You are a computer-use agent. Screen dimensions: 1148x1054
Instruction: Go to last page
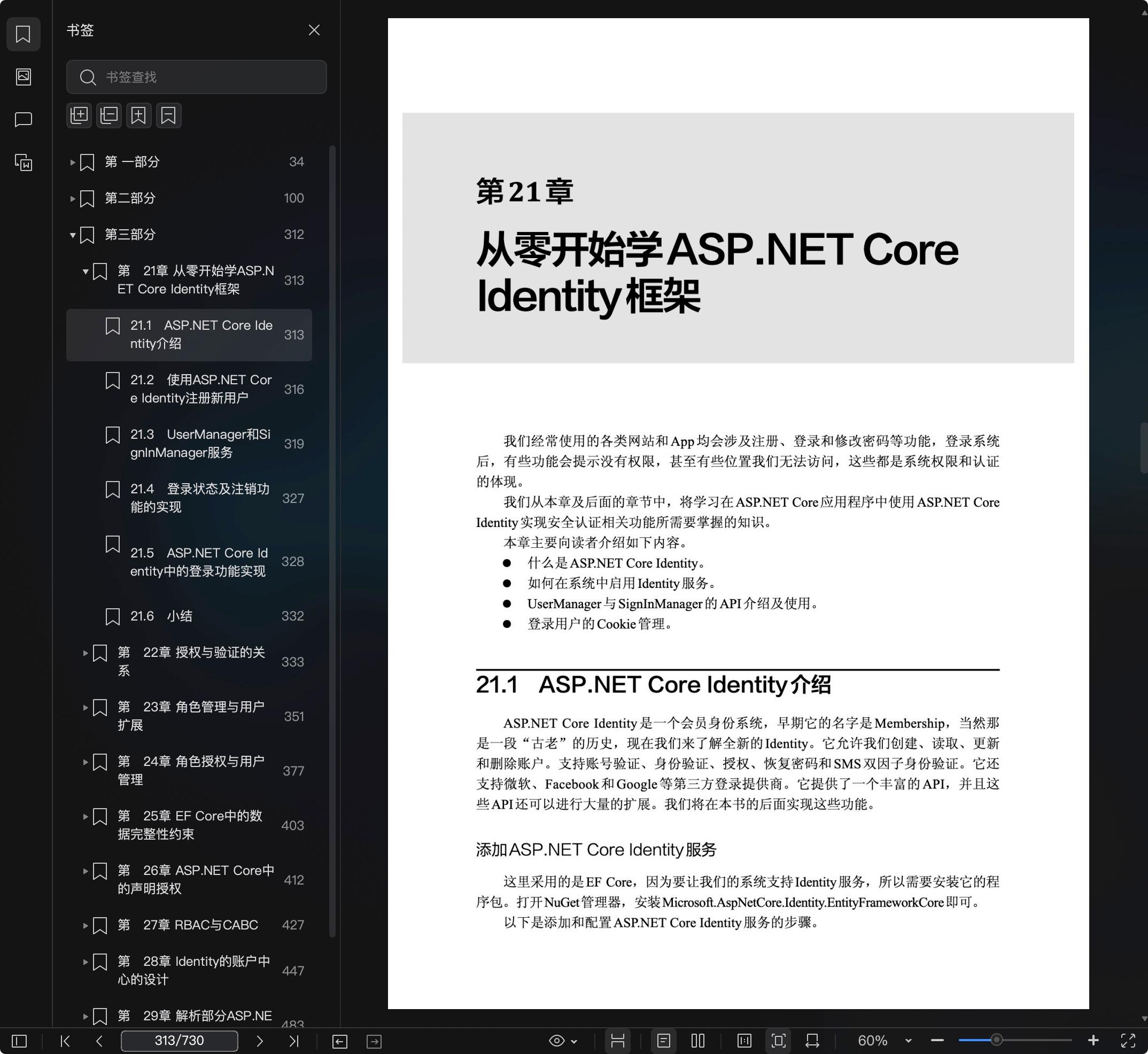tap(294, 1041)
